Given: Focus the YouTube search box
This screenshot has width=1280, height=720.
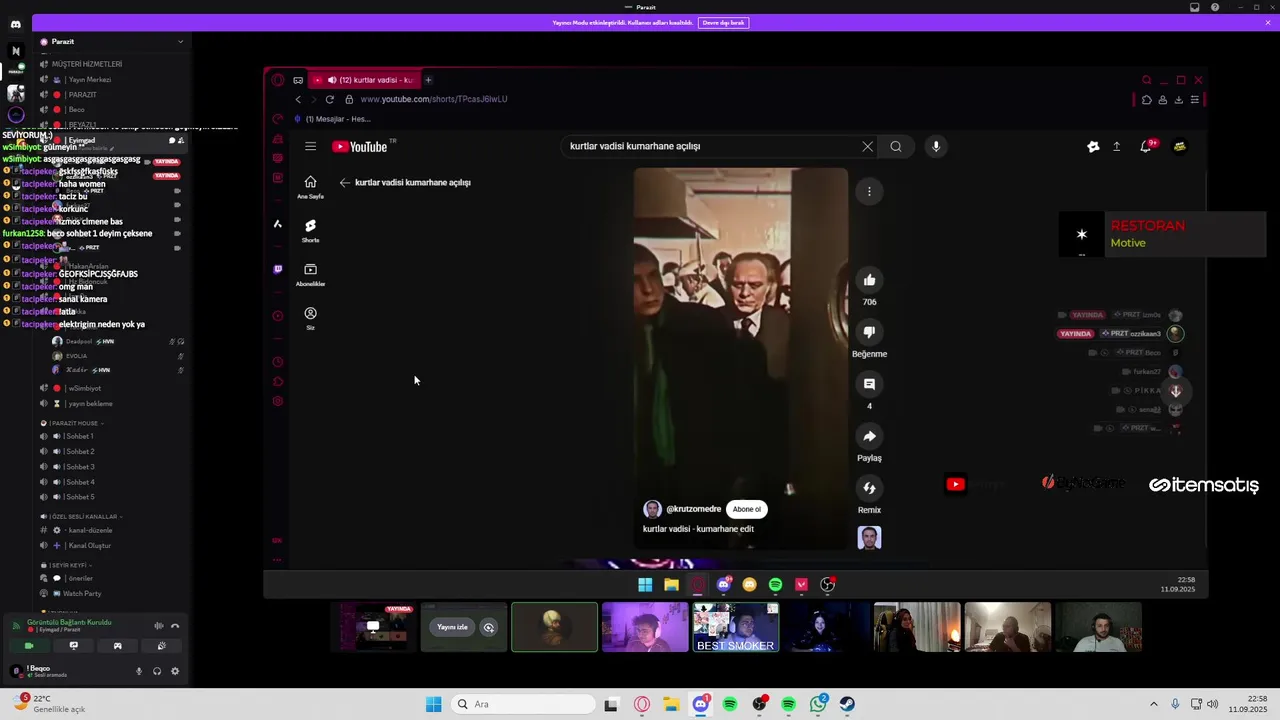Looking at the screenshot, I should 710,146.
